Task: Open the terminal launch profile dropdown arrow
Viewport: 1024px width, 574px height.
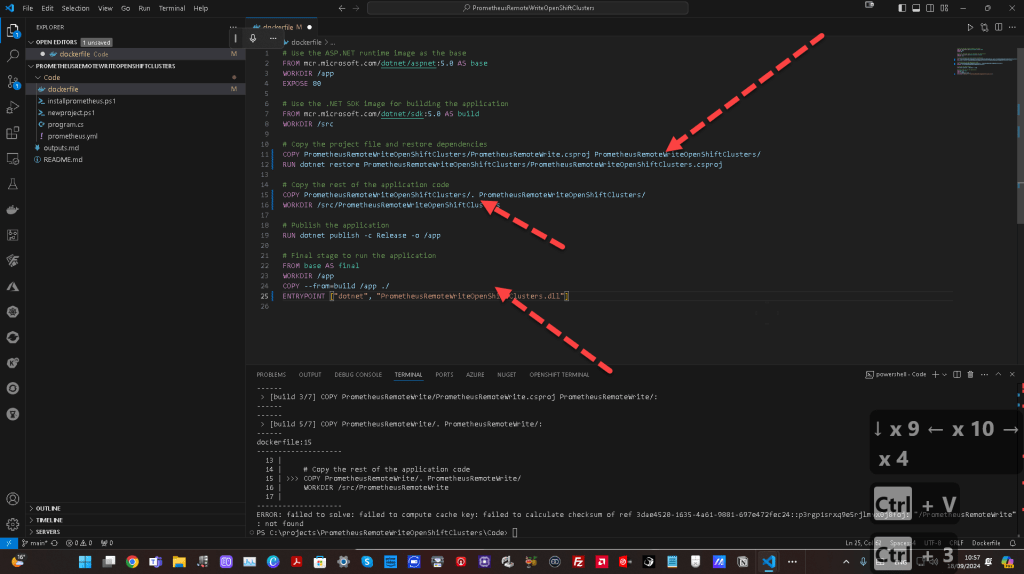Action: click(944, 375)
